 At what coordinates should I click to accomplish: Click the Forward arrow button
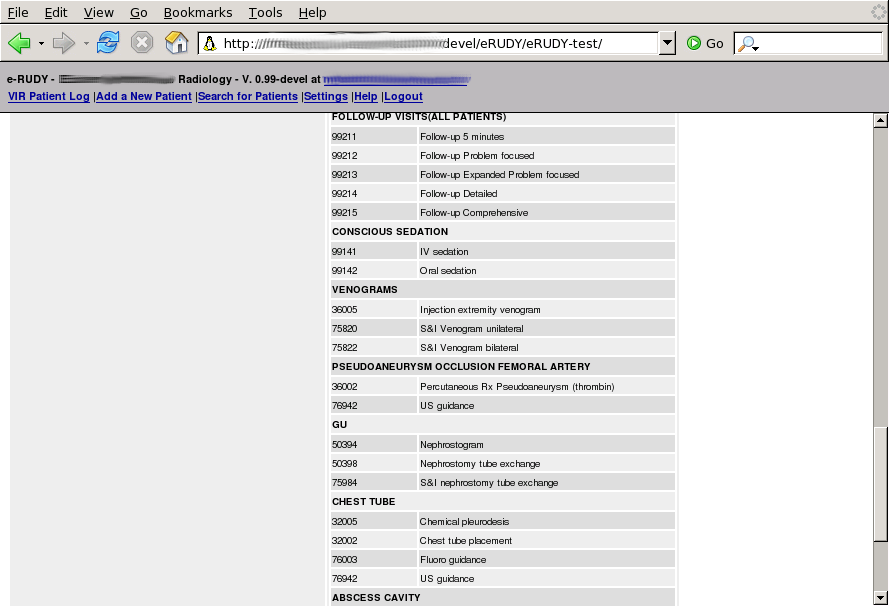point(64,43)
